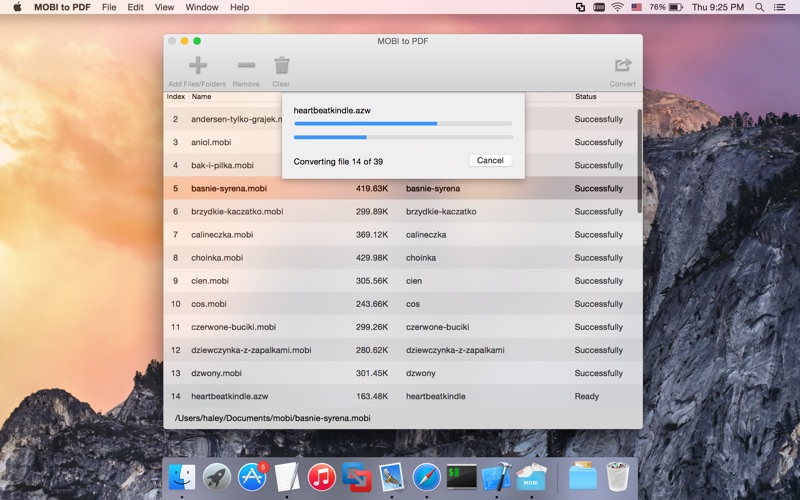Open Xcode hammer icon in dock
The height and width of the screenshot is (500, 800).
(x=496, y=478)
